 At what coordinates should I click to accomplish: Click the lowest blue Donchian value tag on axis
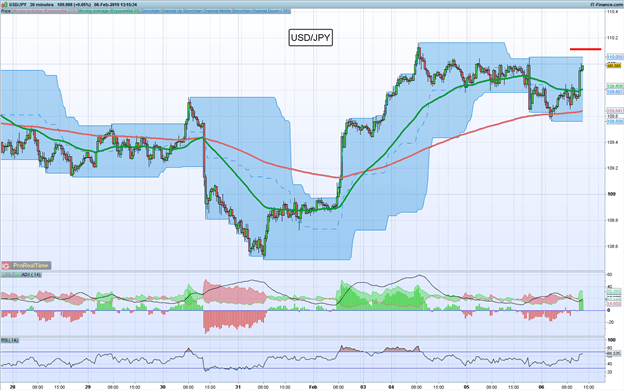(x=615, y=121)
